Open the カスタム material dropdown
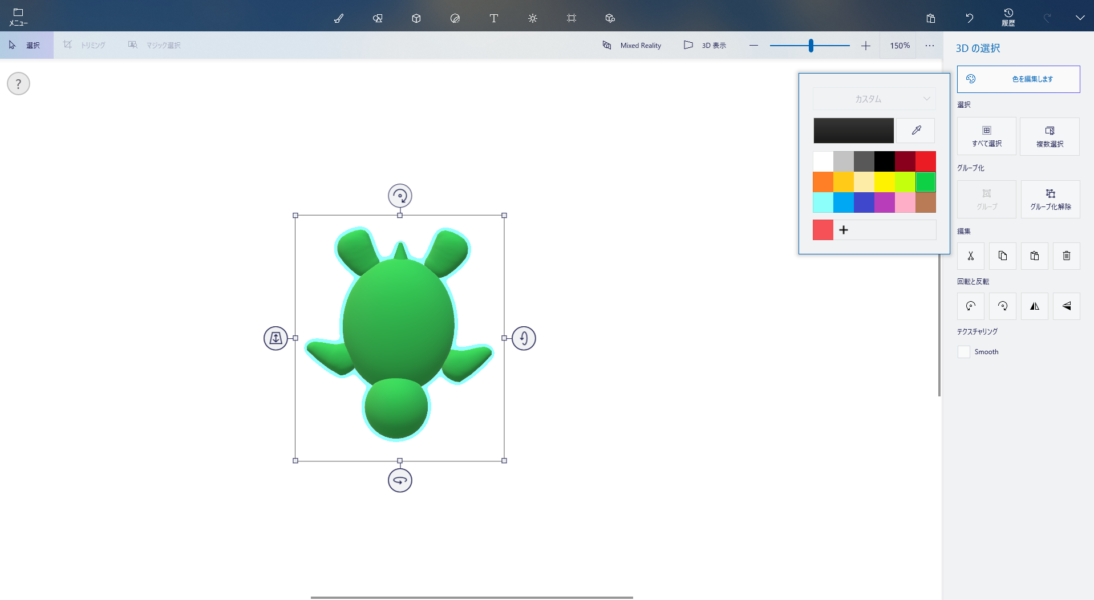1094x600 pixels. click(874, 99)
